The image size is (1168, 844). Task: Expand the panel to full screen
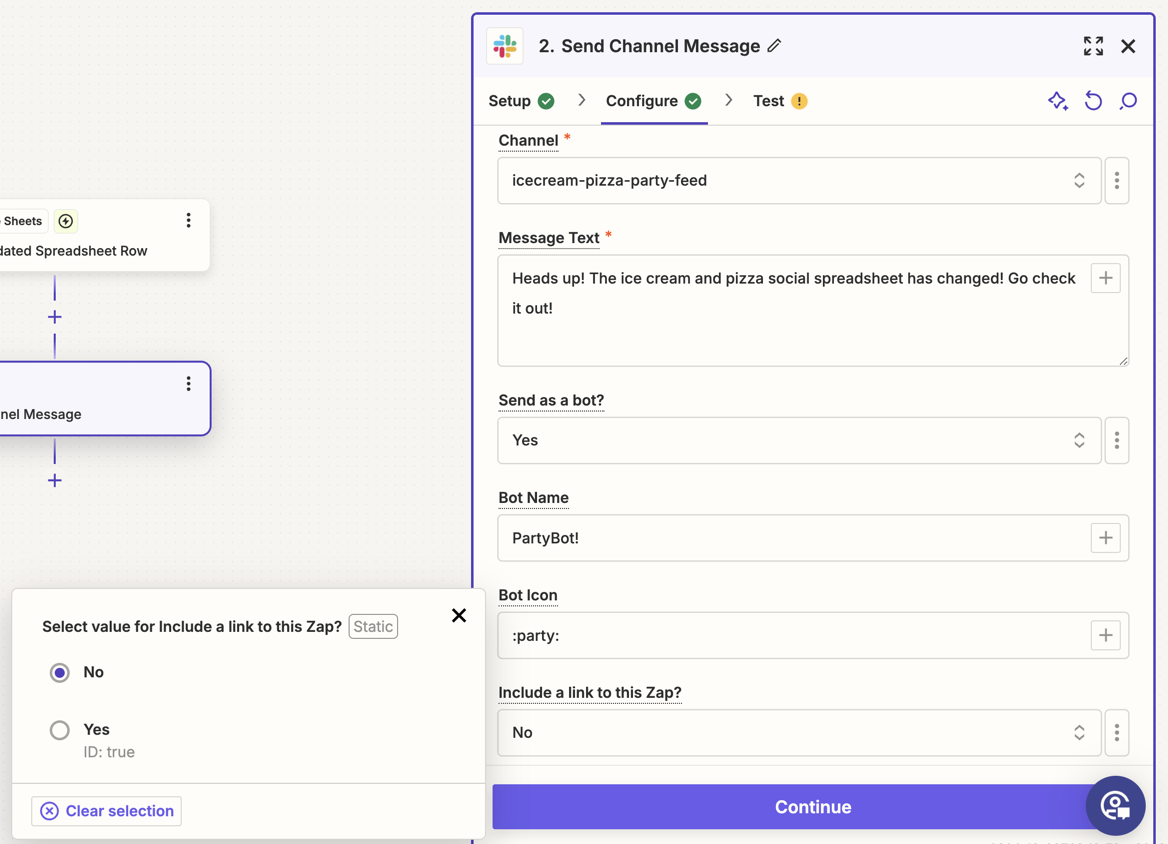click(1093, 46)
